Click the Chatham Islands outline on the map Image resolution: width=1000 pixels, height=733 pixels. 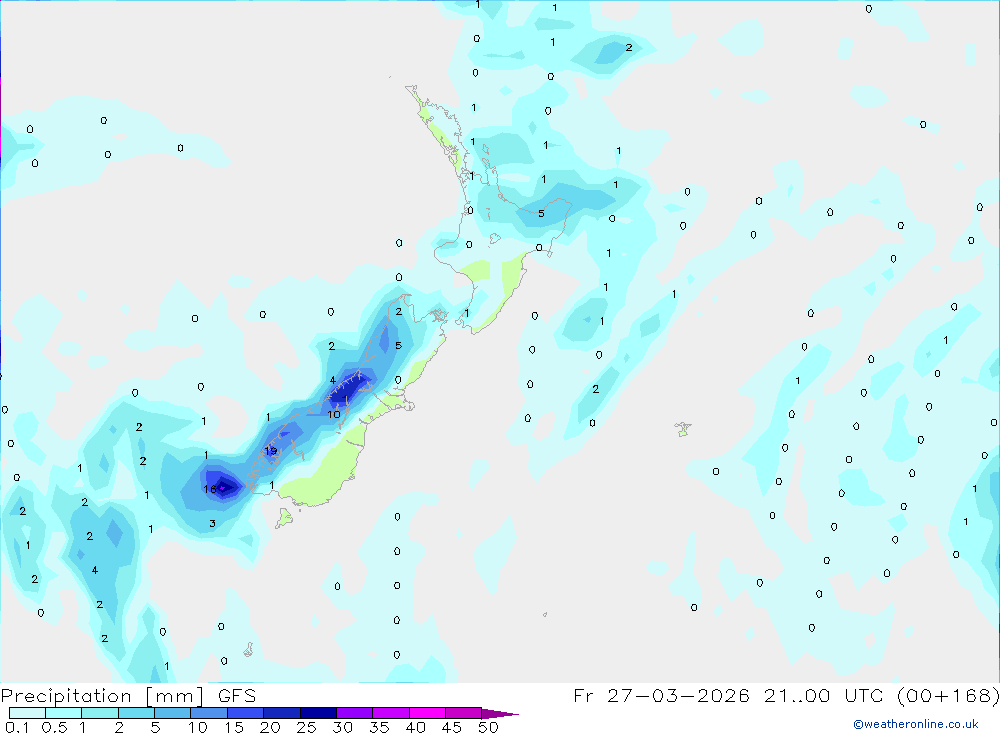[x=683, y=429]
